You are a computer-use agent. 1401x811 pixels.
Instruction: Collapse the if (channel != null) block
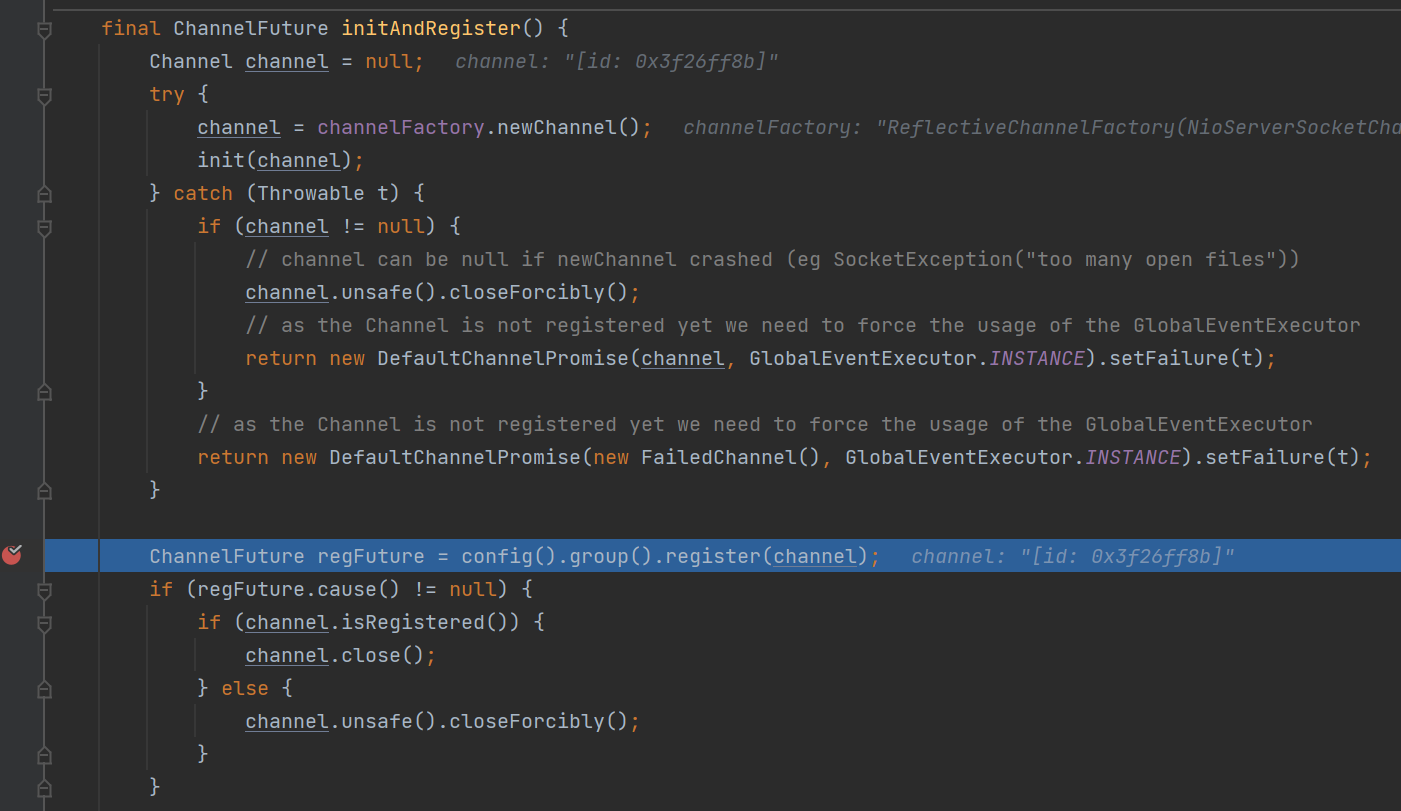tap(44, 228)
